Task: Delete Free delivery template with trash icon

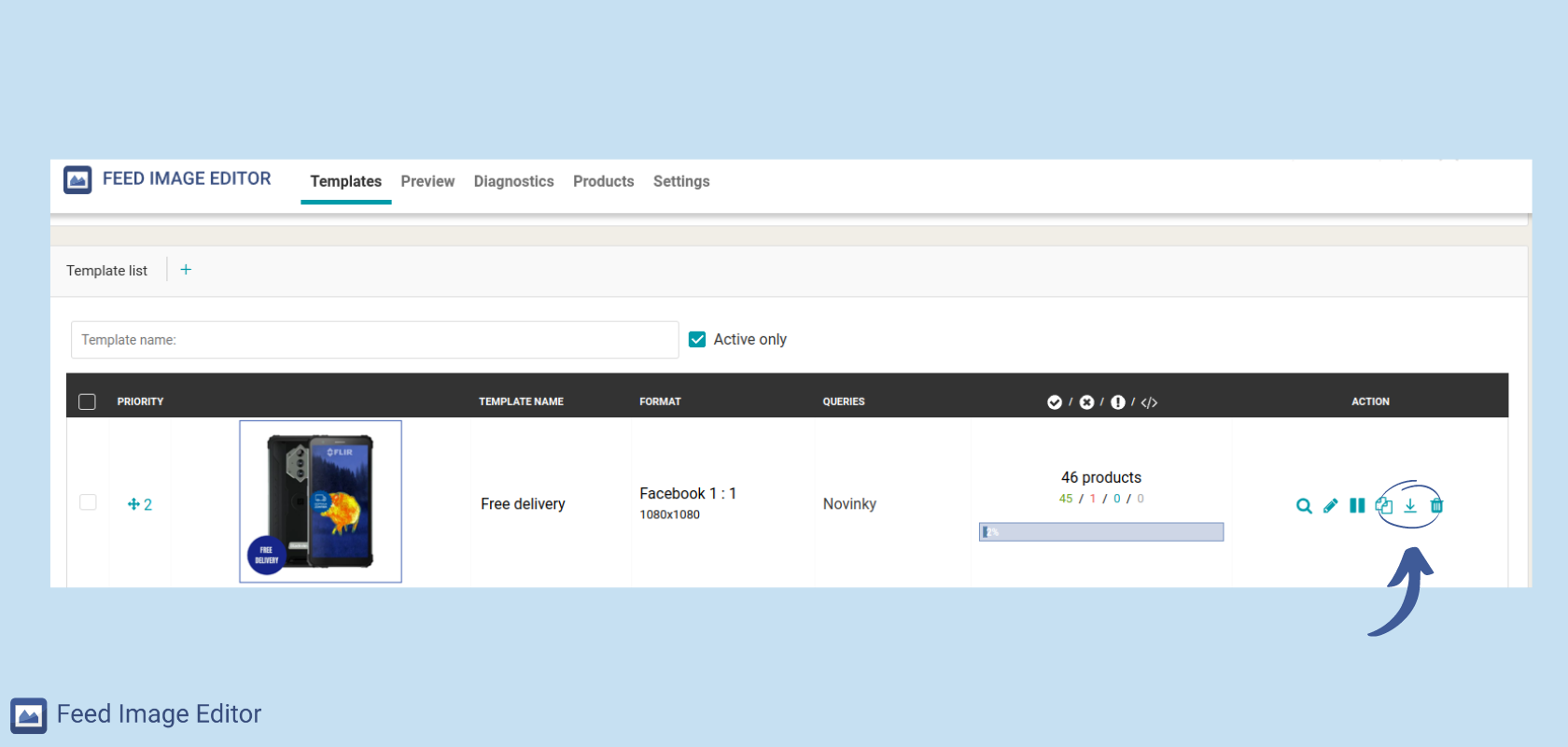Action: (1436, 505)
